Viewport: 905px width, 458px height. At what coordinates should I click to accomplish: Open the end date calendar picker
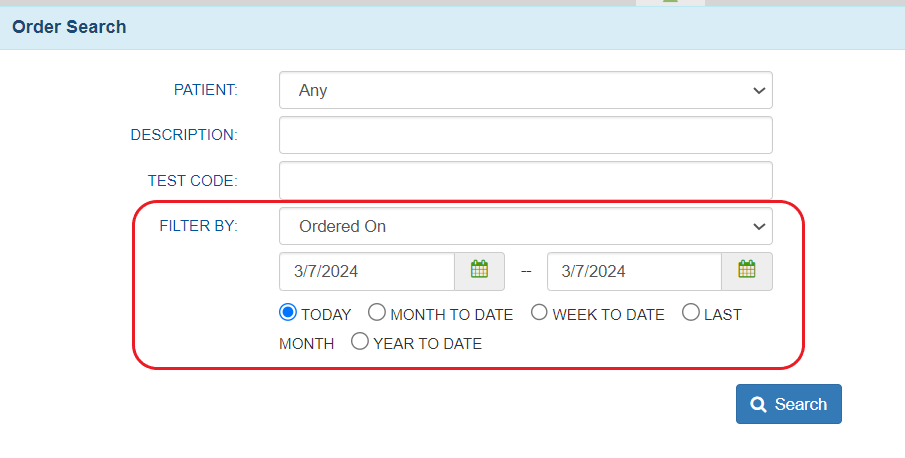coord(746,270)
